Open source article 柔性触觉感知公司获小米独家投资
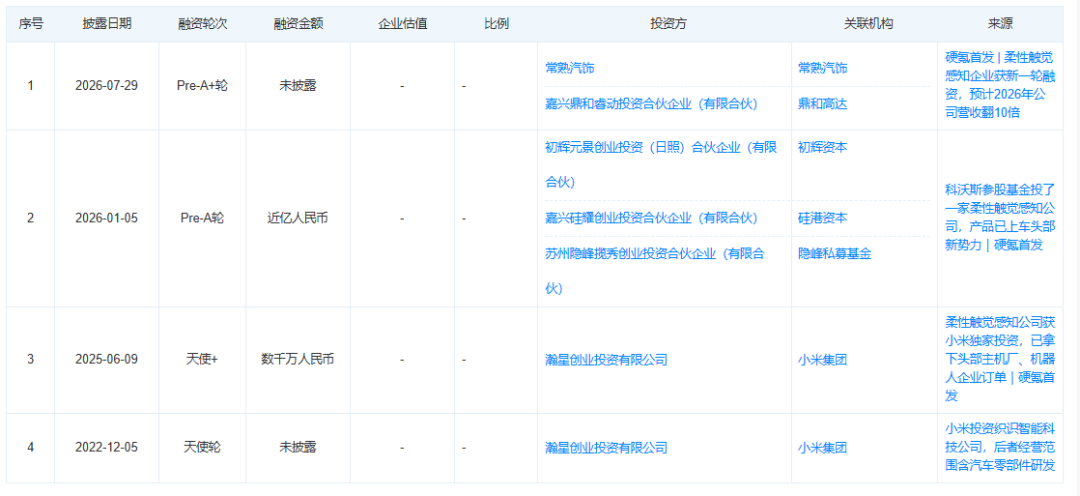The width and height of the screenshot is (1080, 496). (1000, 360)
